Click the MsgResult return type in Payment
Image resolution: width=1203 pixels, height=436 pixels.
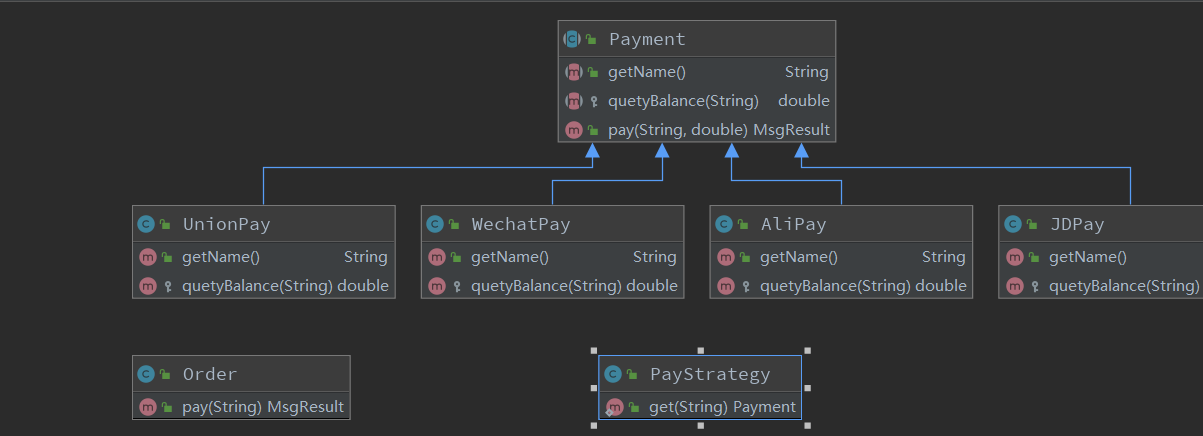[x=791, y=130]
